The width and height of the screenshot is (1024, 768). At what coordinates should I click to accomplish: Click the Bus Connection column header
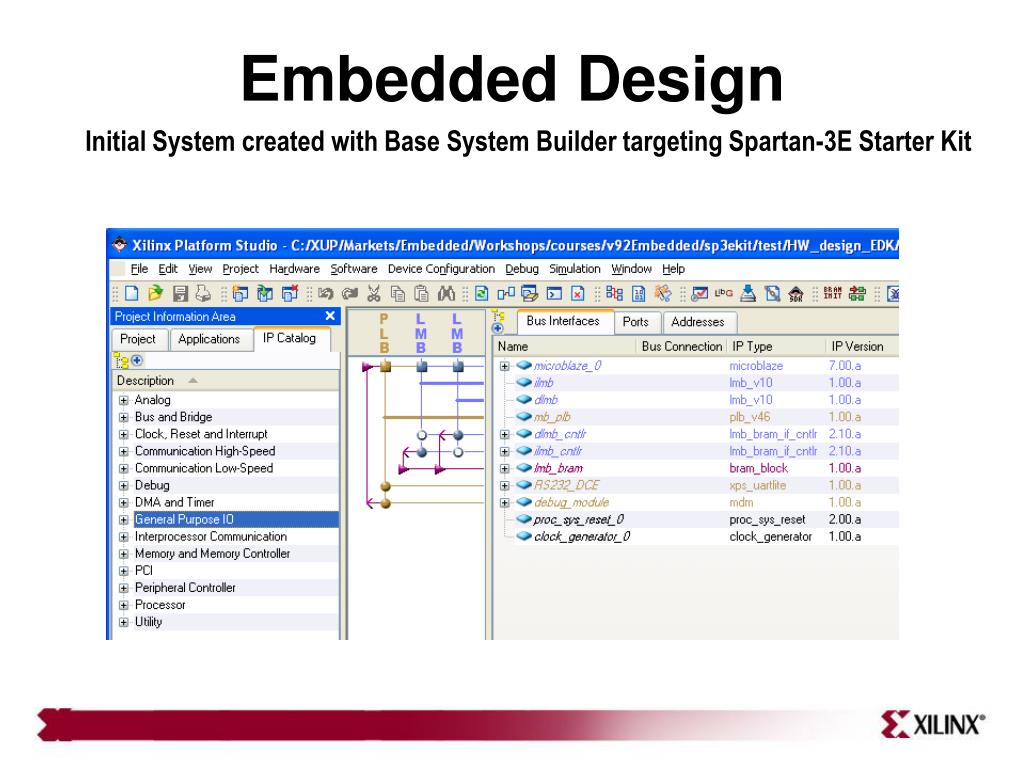pyautogui.click(x=682, y=347)
